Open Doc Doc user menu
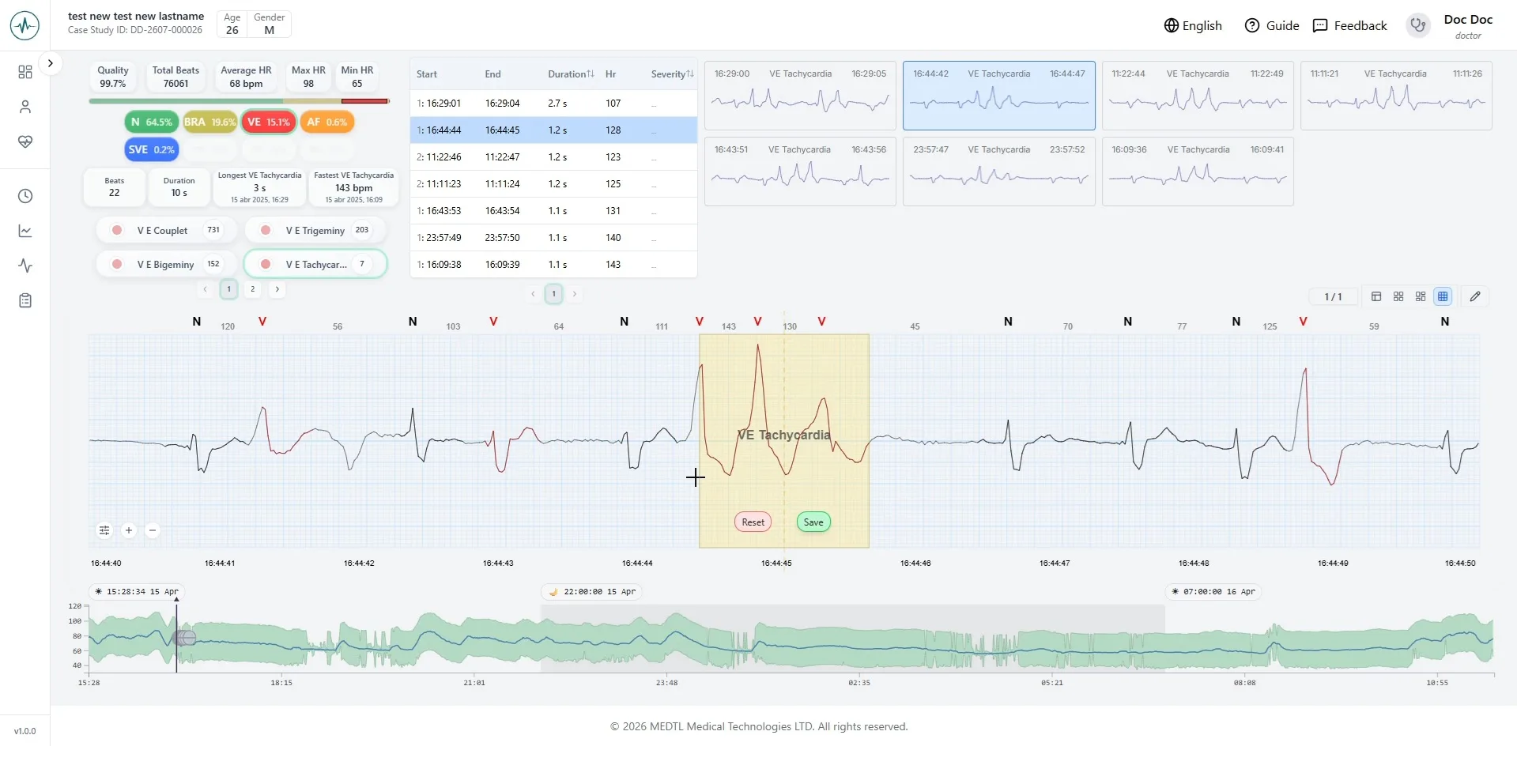Viewport: 1517px width, 784px height. point(1468,25)
